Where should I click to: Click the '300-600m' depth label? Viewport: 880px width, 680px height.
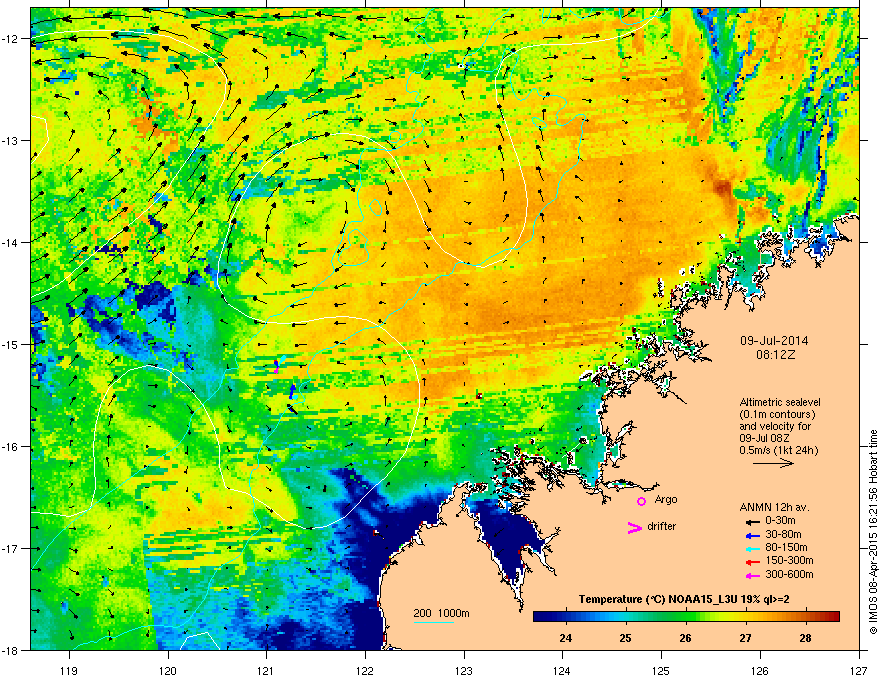789,575
